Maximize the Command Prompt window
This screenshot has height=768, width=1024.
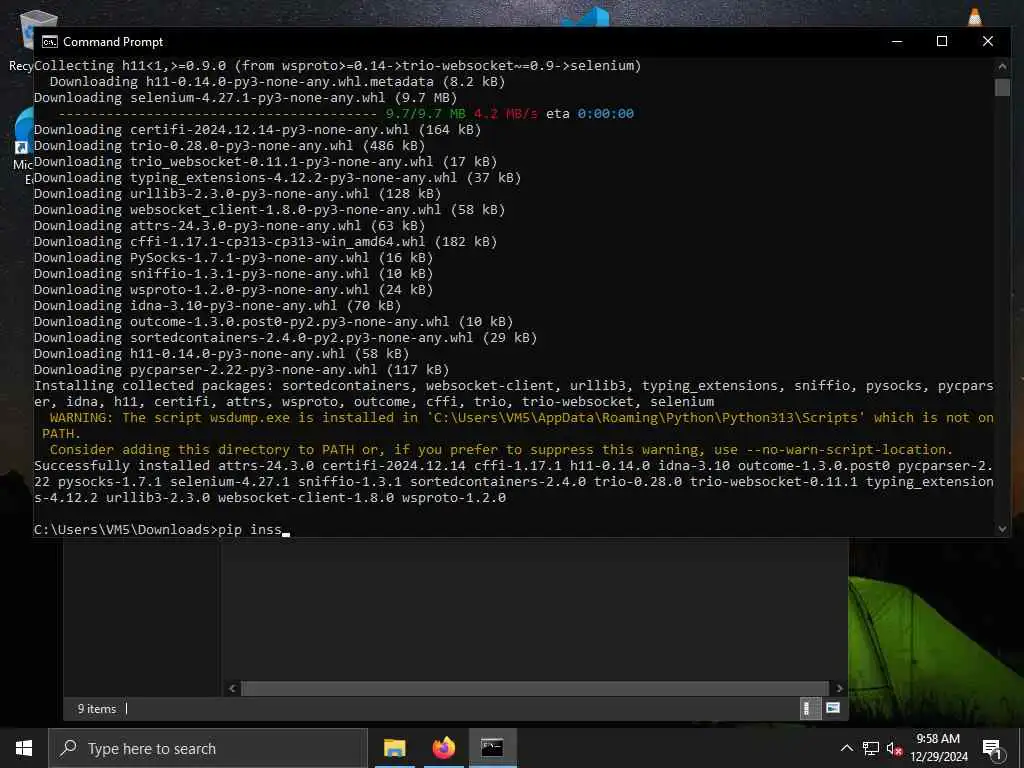tap(942, 41)
